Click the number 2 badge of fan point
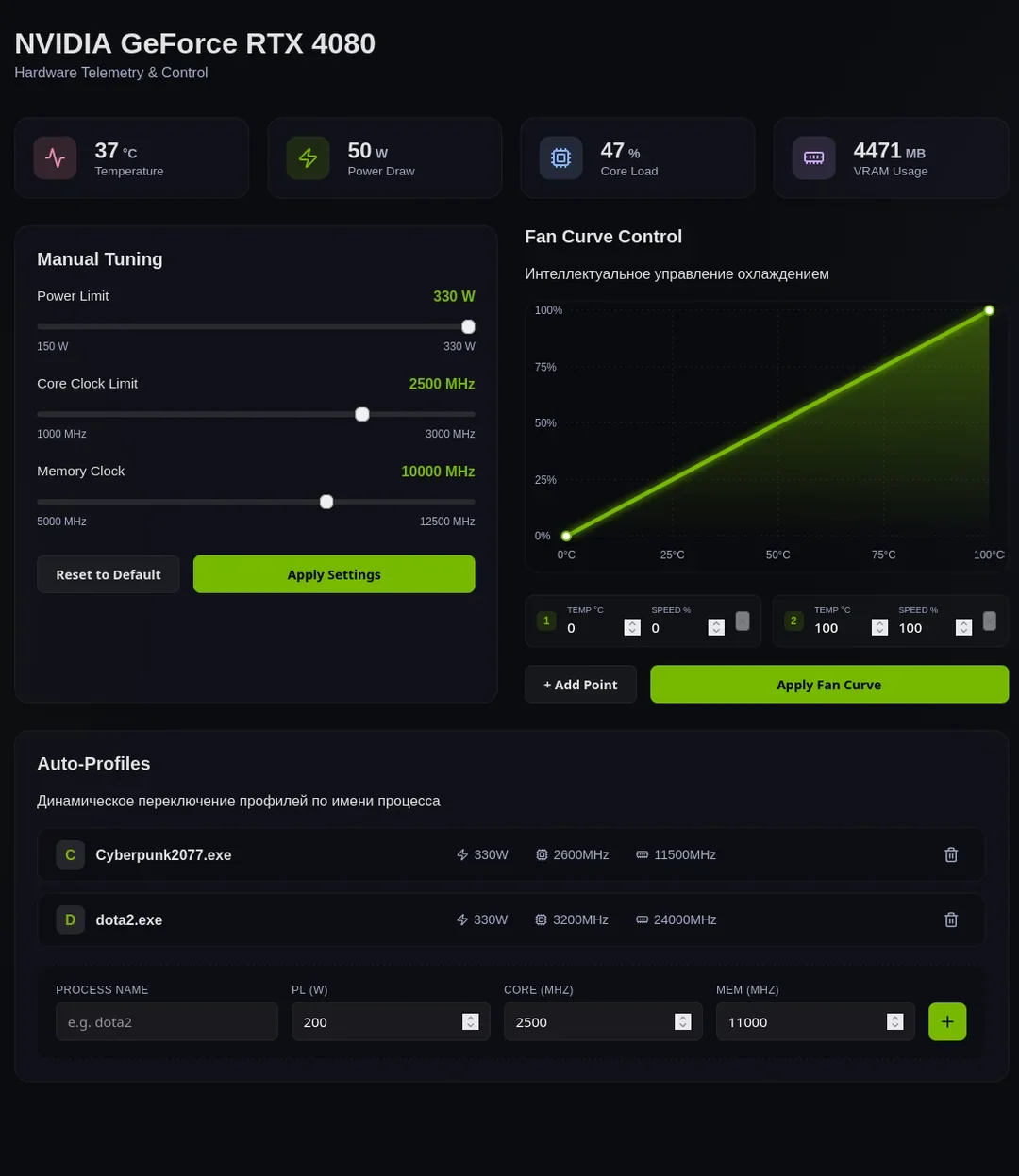Image resolution: width=1019 pixels, height=1176 pixels. pos(793,621)
